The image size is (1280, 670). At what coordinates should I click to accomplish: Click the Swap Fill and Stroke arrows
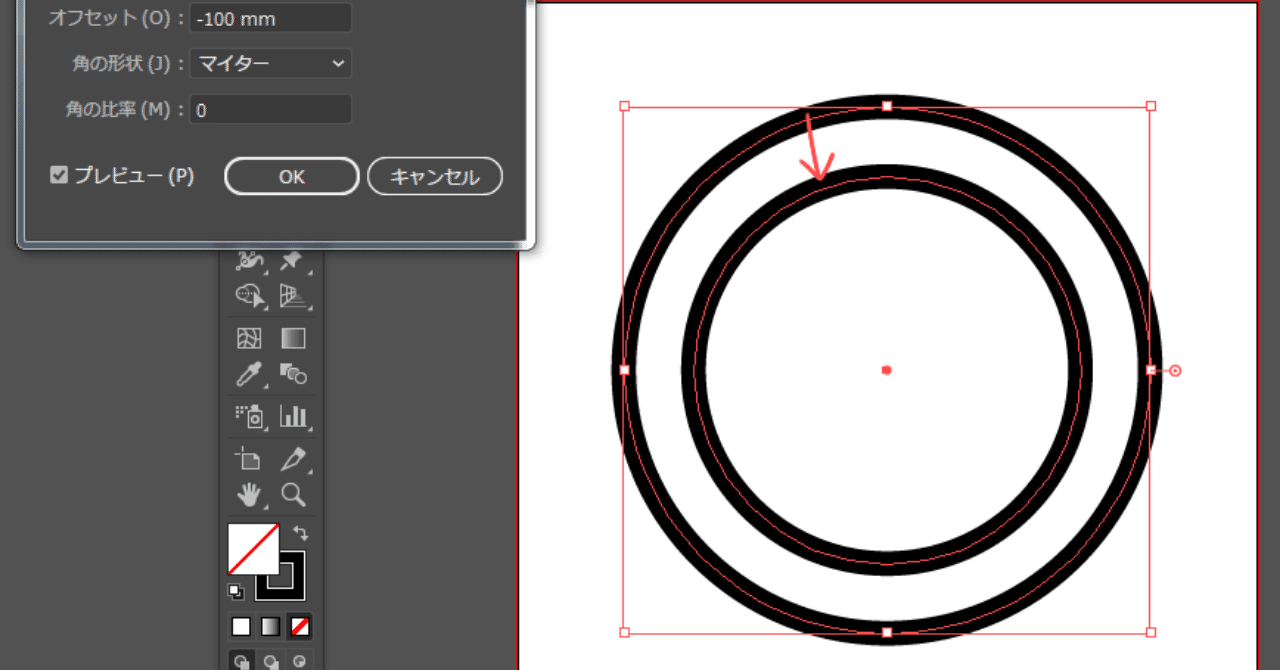299,533
